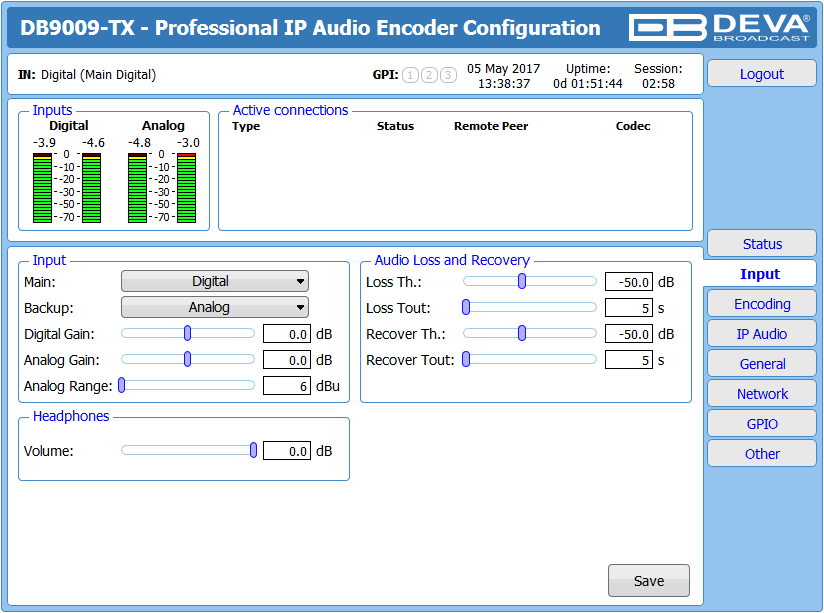Switch to the Status tab
824x613 pixels.
[x=761, y=244]
